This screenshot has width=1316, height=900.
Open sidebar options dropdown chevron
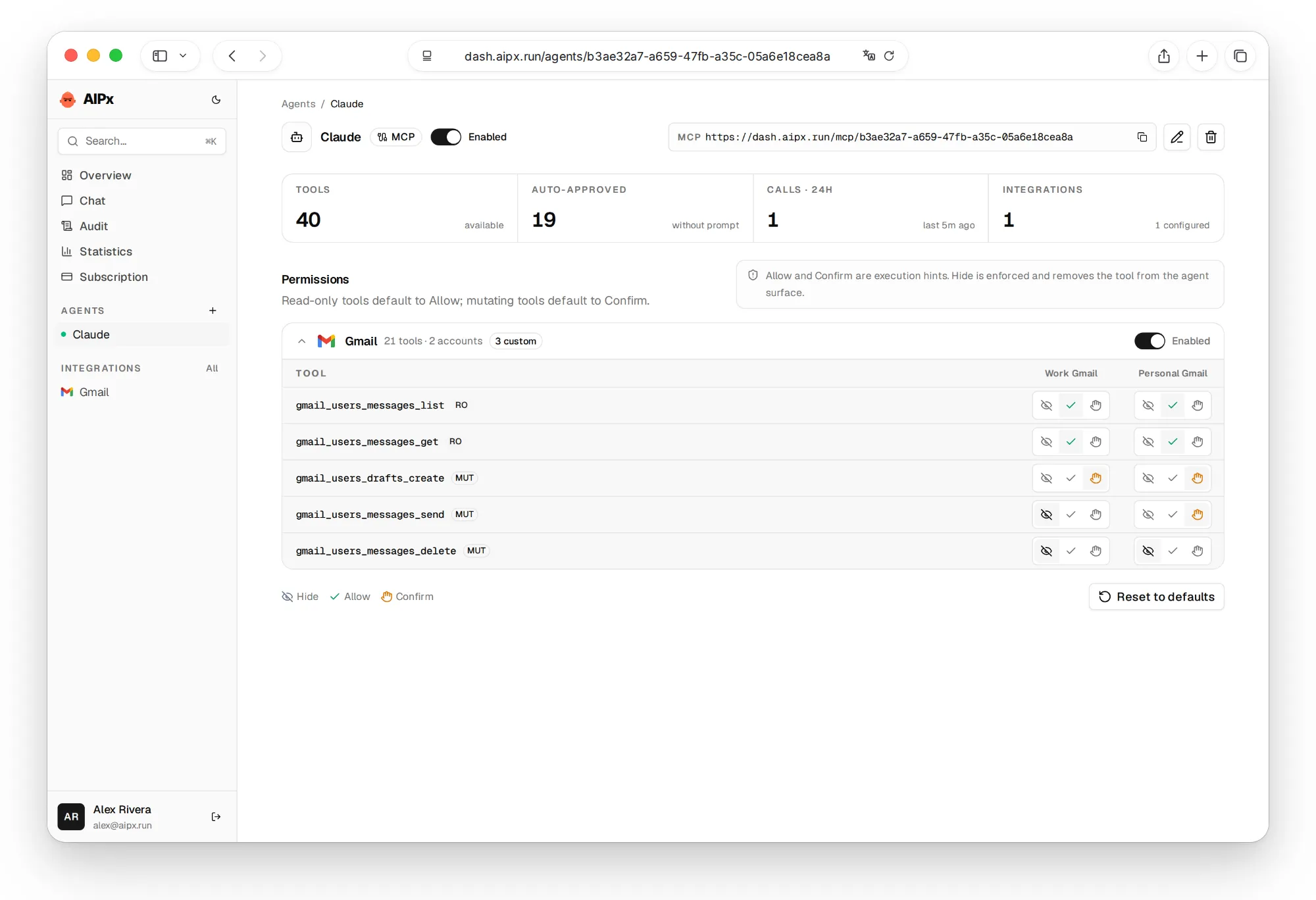point(183,56)
